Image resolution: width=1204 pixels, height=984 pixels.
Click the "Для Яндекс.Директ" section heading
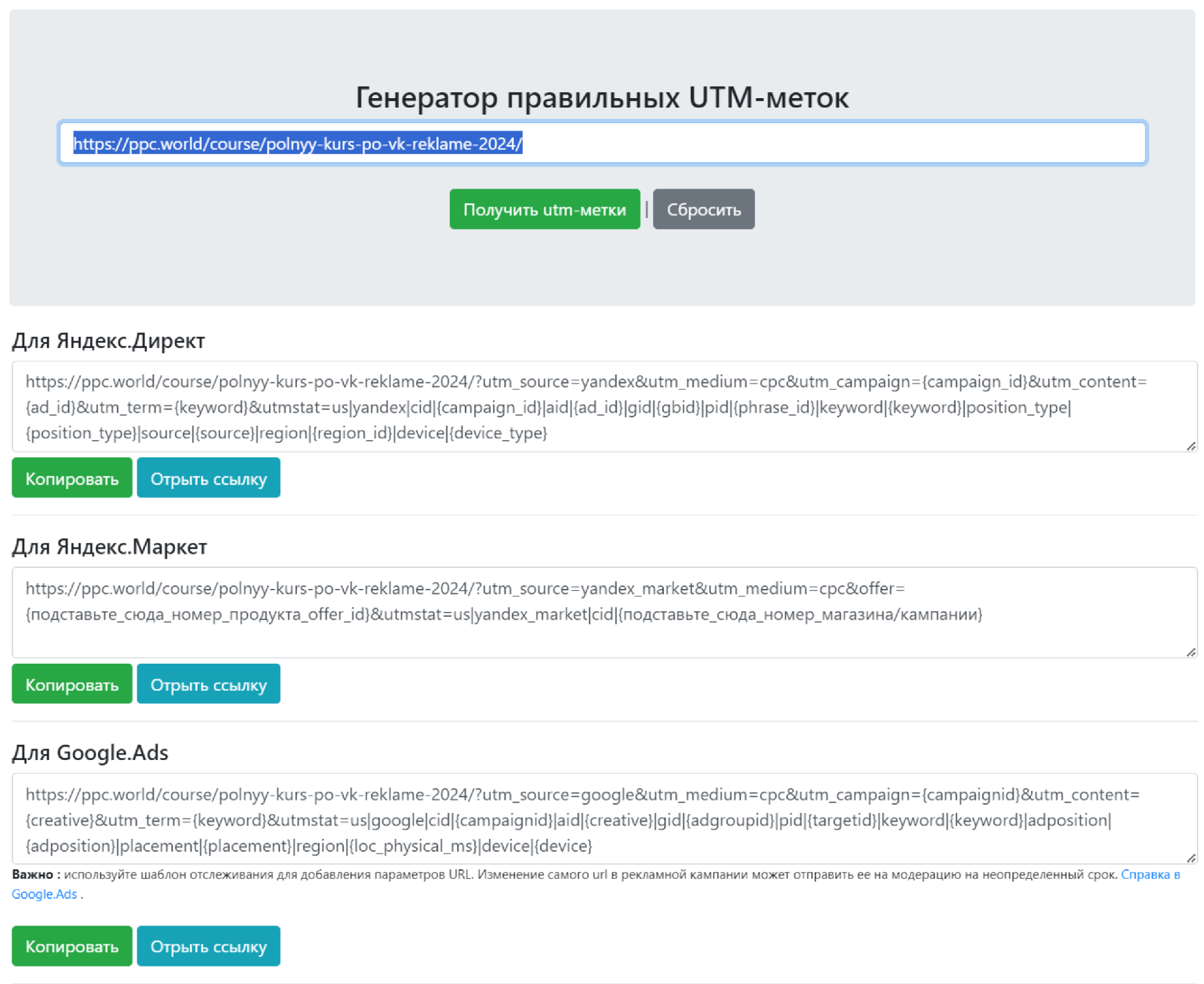tap(108, 341)
